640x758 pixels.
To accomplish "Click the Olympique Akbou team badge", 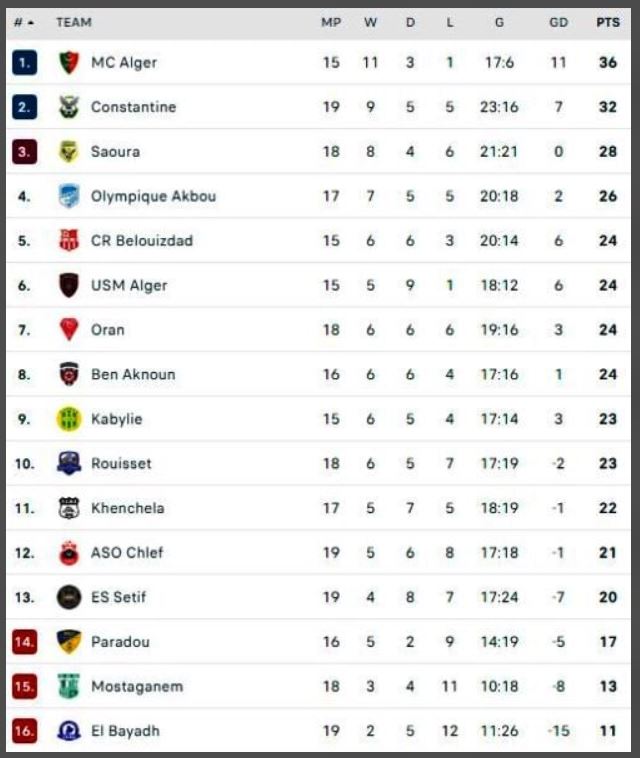I will point(68,196).
